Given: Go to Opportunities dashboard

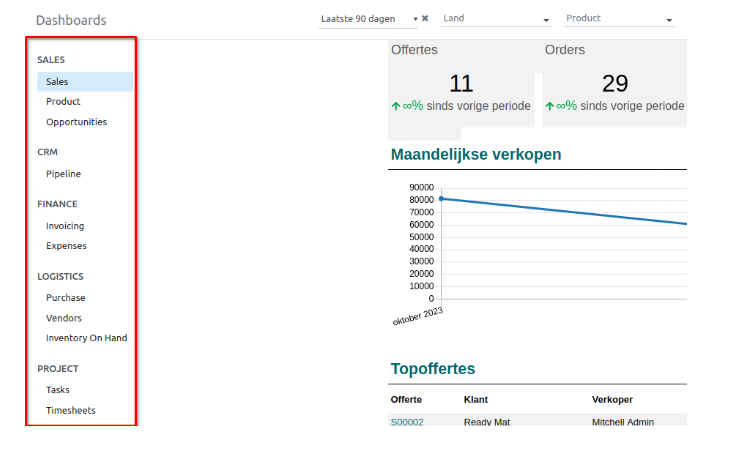Looking at the screenshot, I should tap(76, 122).
